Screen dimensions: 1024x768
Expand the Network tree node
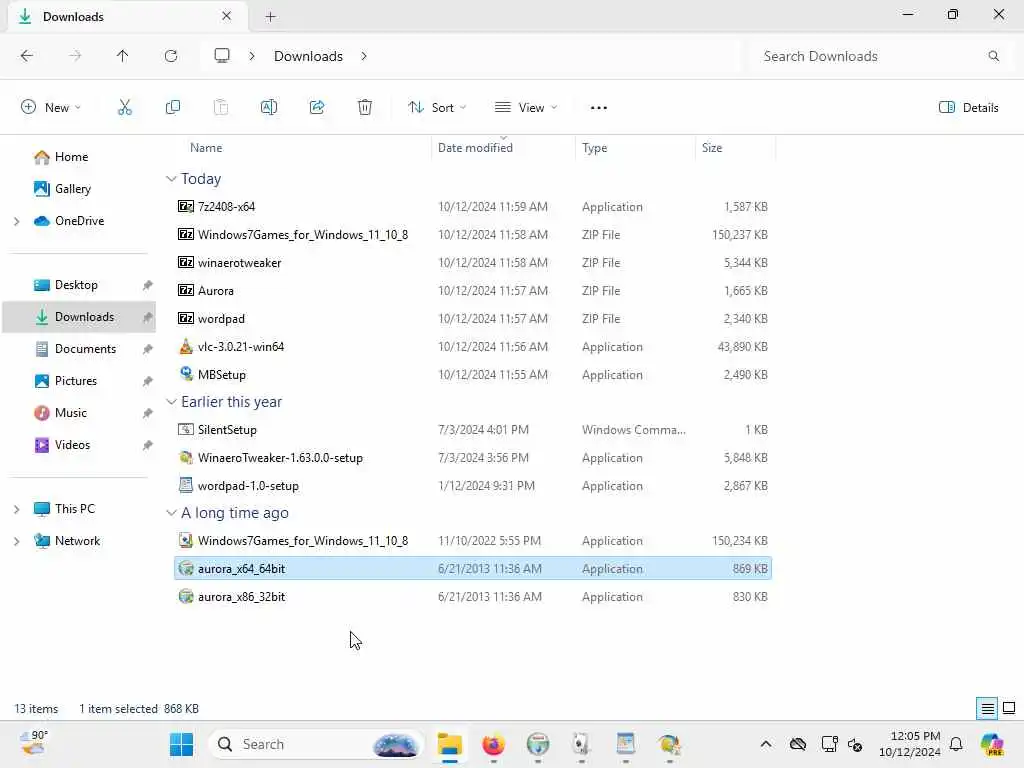[16, 541]
